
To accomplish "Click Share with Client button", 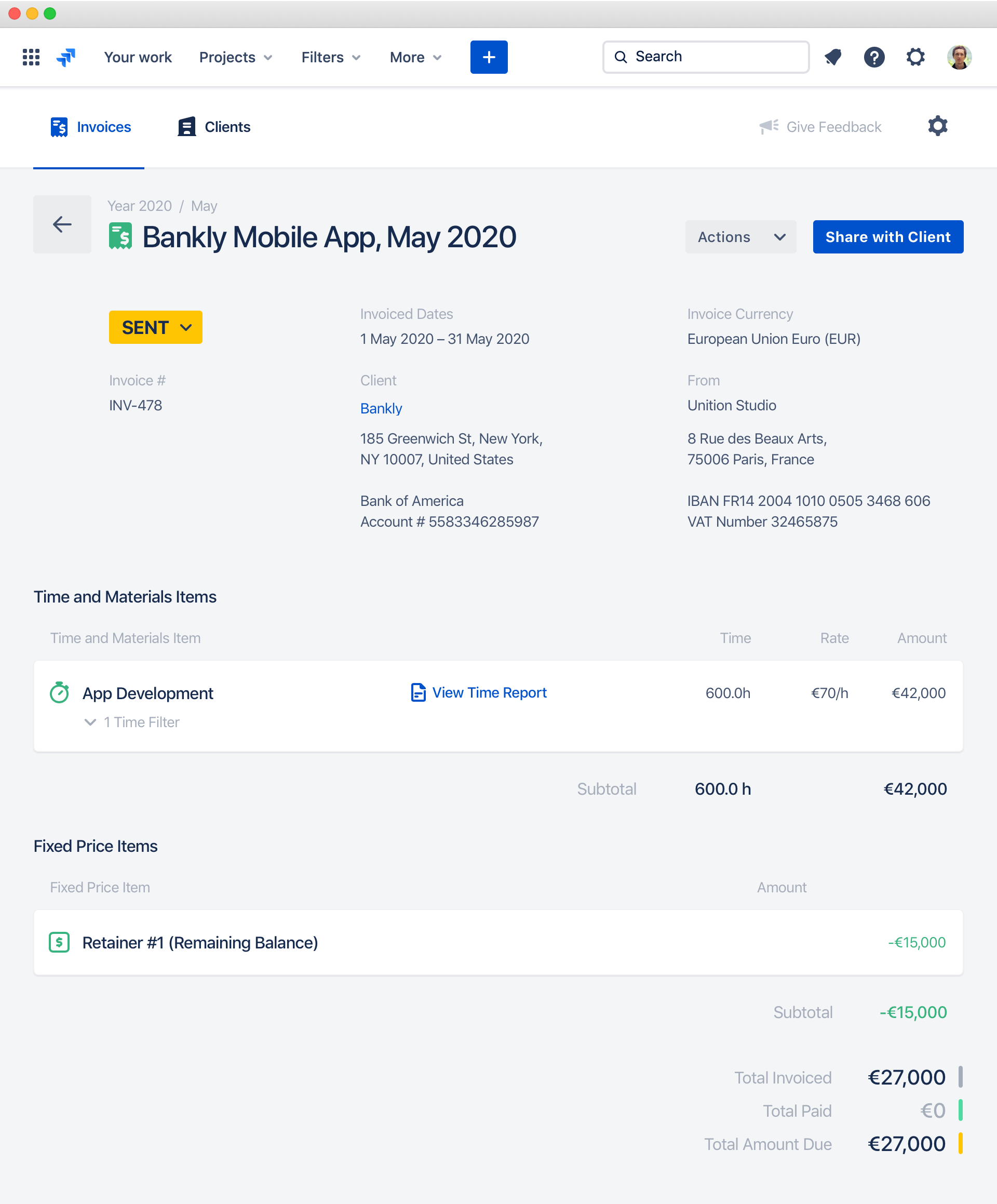I will pyautogui.click(x=888, y=237).
